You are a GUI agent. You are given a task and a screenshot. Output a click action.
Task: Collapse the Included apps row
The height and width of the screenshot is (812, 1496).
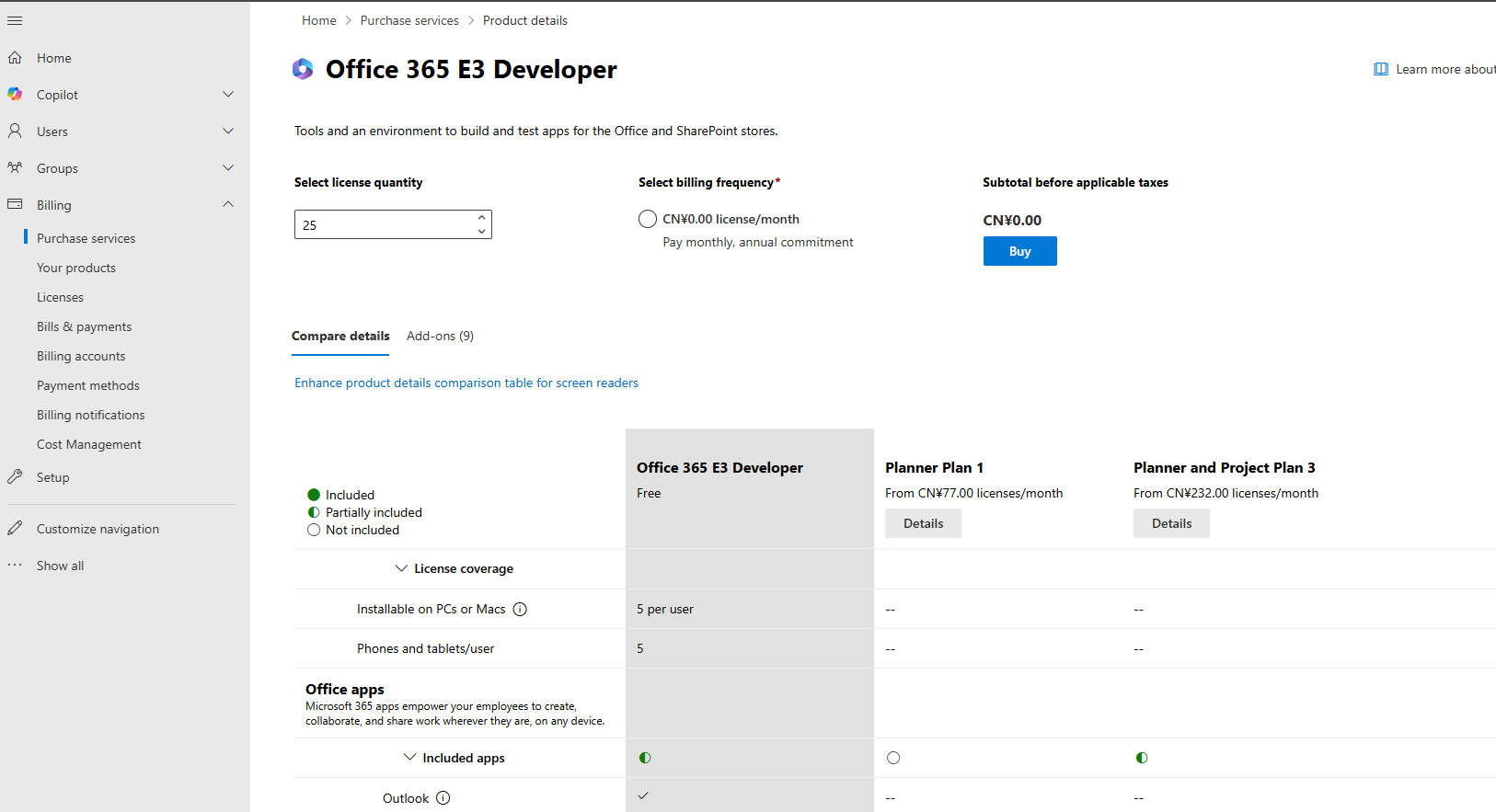point(409,758)
